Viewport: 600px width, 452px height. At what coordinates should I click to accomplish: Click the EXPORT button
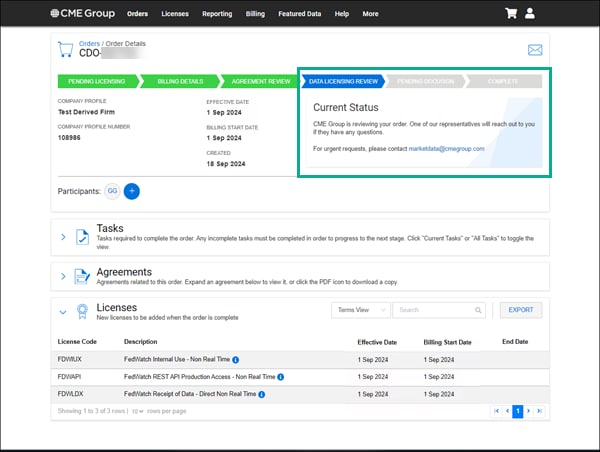520,310
